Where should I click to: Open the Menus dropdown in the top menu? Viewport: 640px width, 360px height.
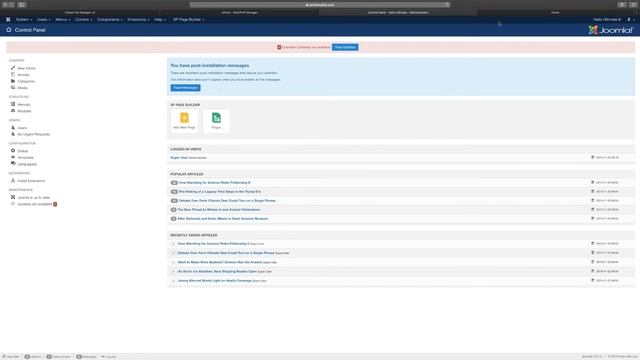(x=63, y=20)
